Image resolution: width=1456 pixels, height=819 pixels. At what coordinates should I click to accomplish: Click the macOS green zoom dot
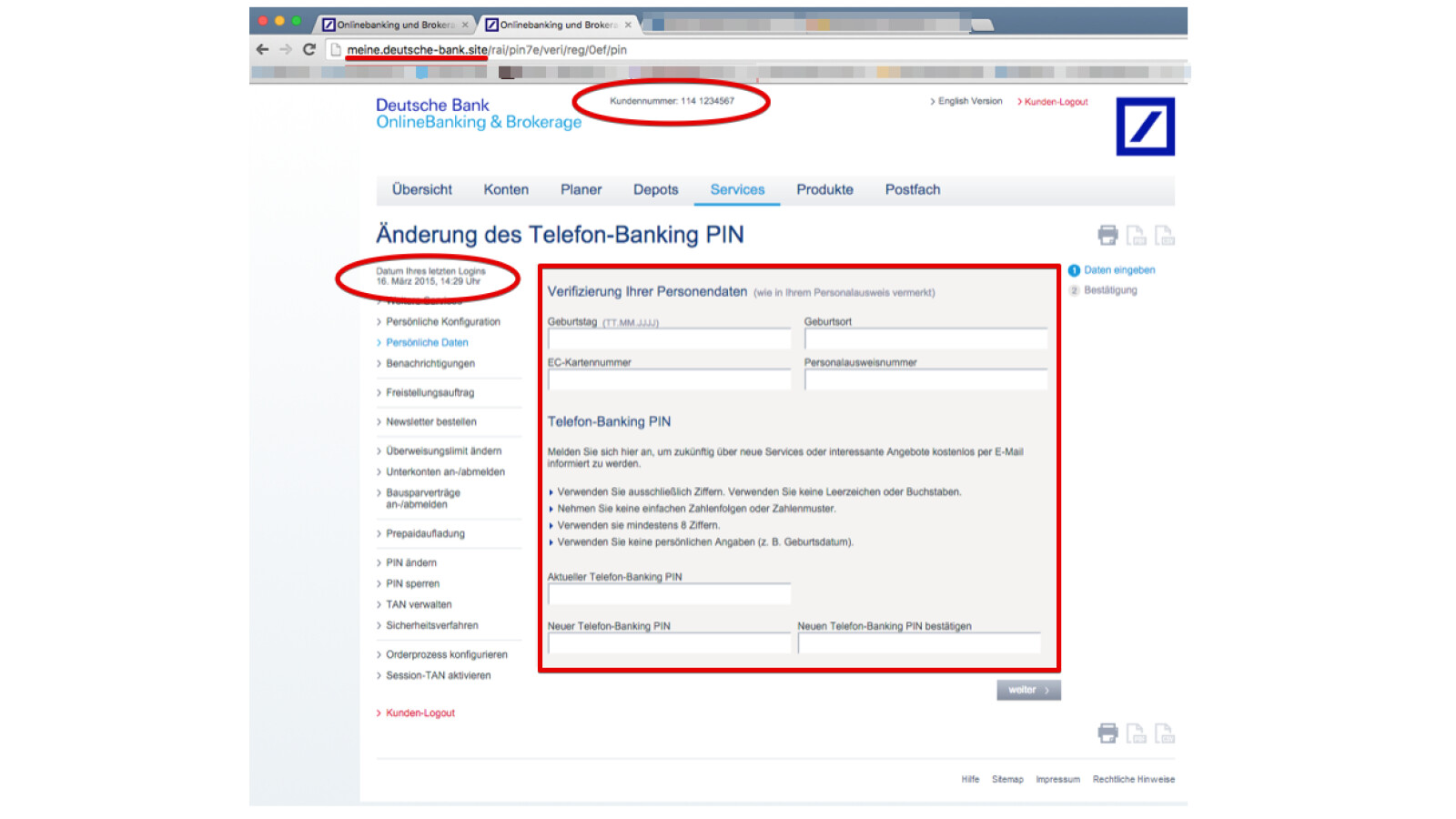click(x=296, y=21)
